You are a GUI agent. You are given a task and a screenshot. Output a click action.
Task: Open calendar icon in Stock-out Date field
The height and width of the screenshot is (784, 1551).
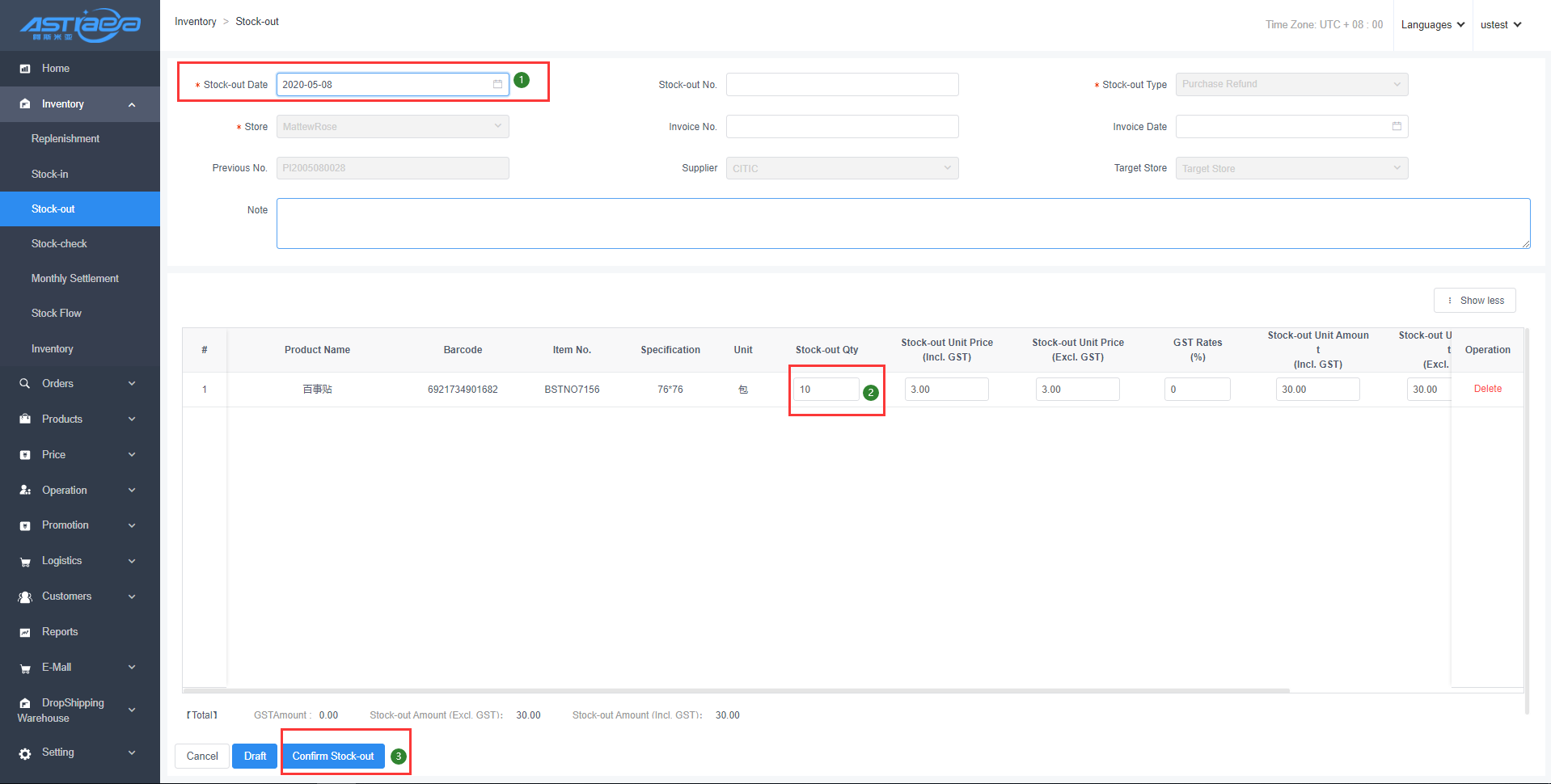(497, 84)
